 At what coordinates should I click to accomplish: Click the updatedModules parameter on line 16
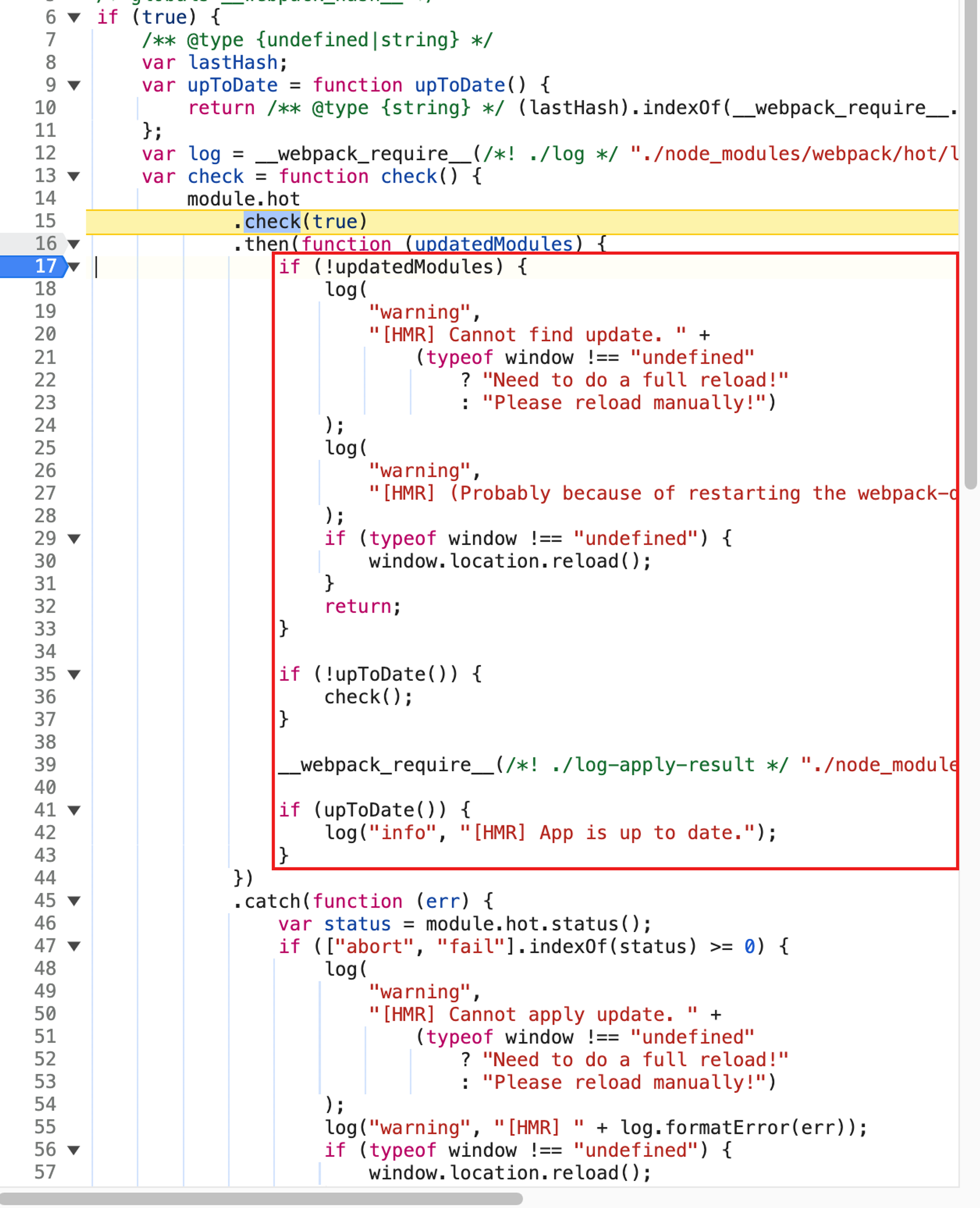coord(493,245)
